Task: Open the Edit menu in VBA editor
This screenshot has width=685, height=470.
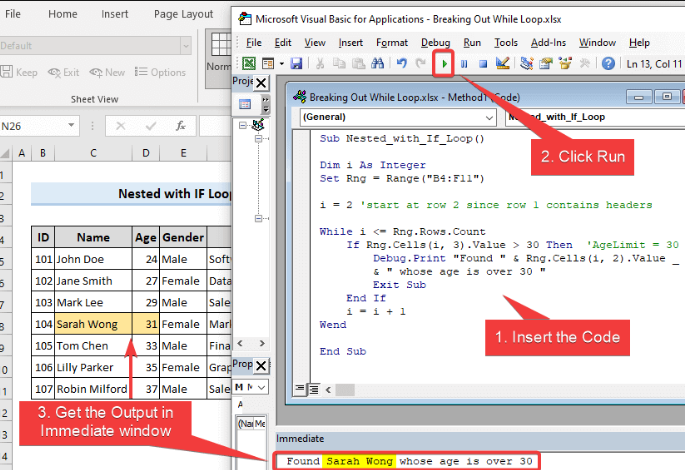Action: coord(283,43)
